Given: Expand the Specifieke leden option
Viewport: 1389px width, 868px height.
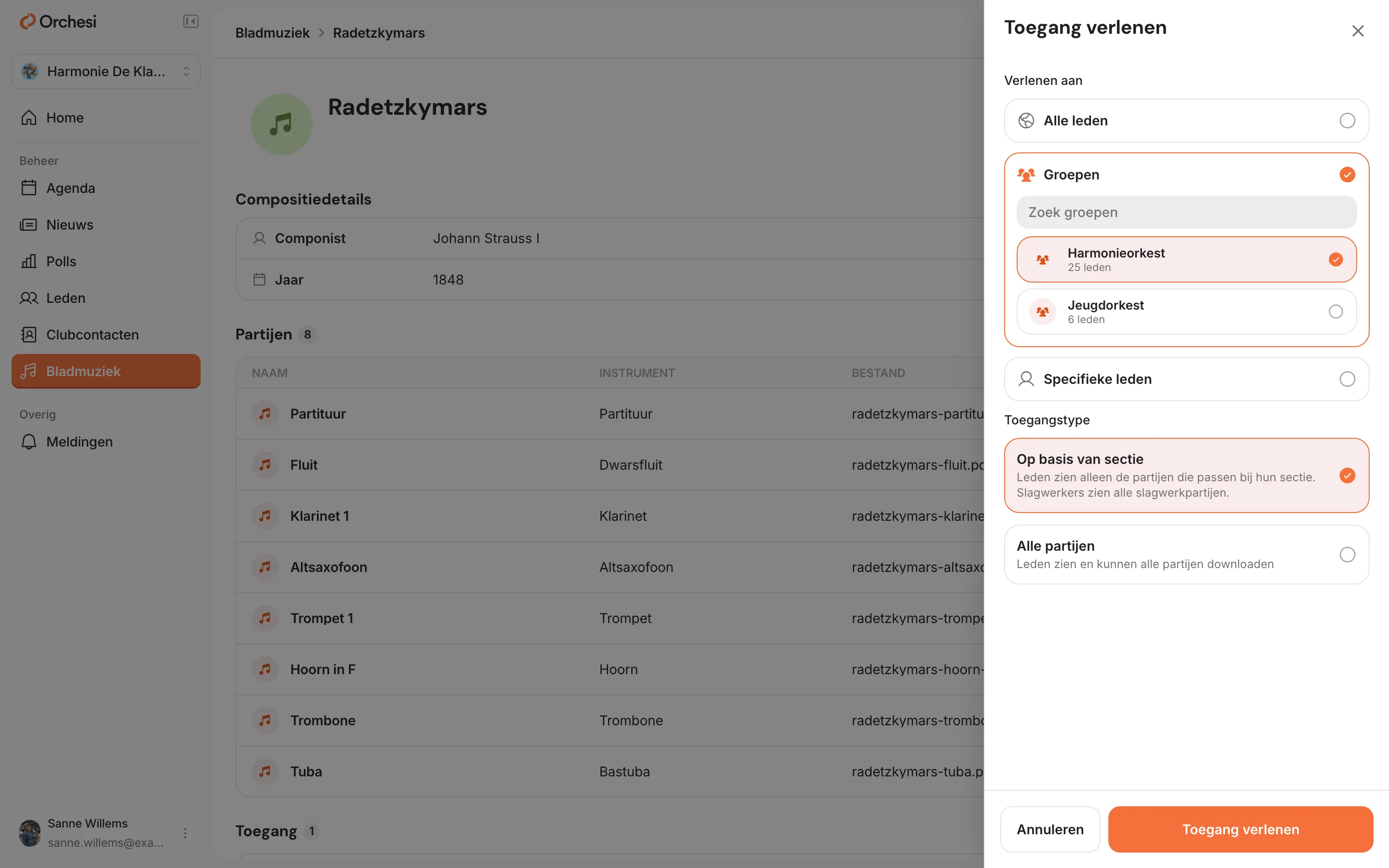Looking at the screenshot, I should pyautogui.click(x=1186, y=379).
